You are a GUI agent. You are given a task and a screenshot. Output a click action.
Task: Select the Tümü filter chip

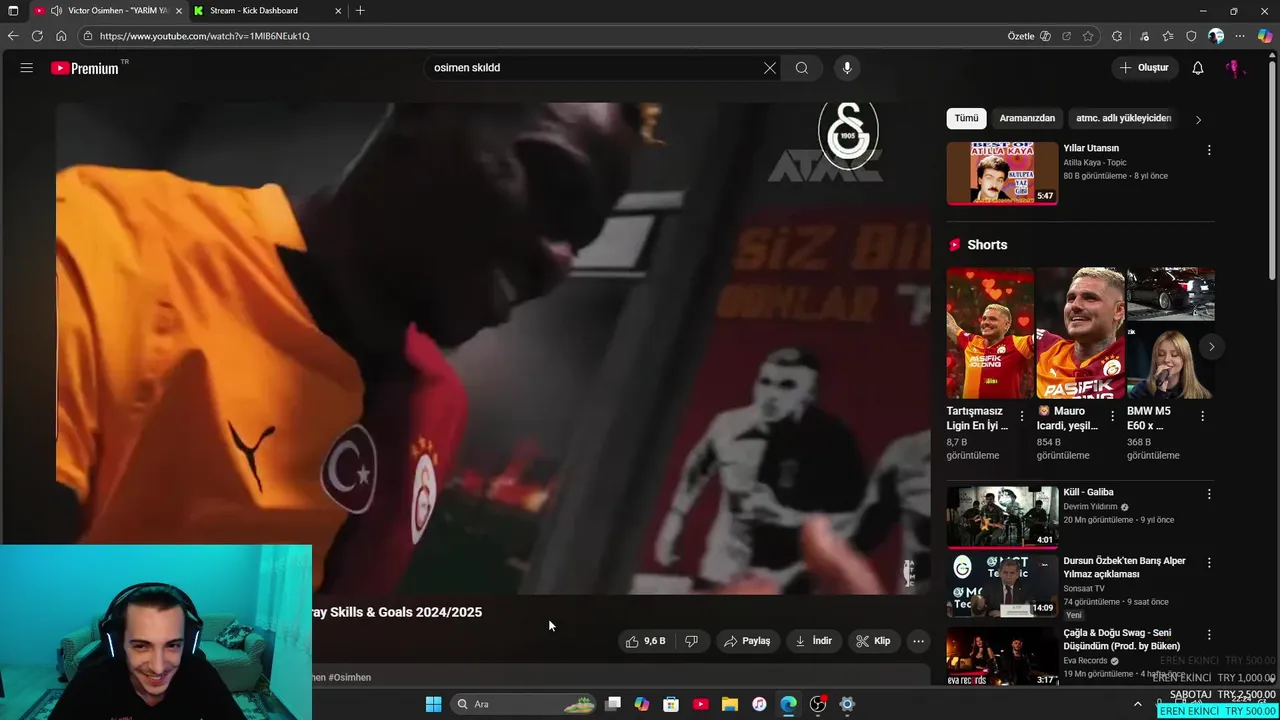click(966, 118)
